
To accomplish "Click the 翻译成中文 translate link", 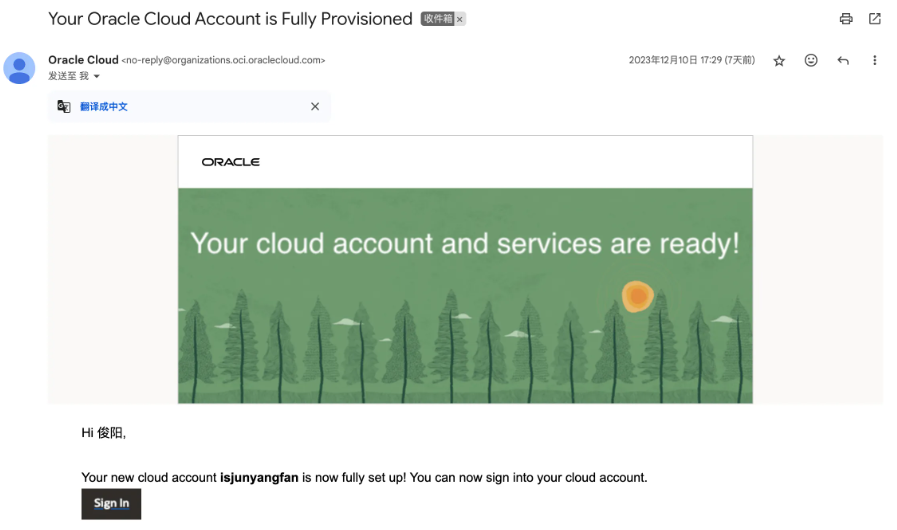I will pyautogui.click(x=104, y=107).
